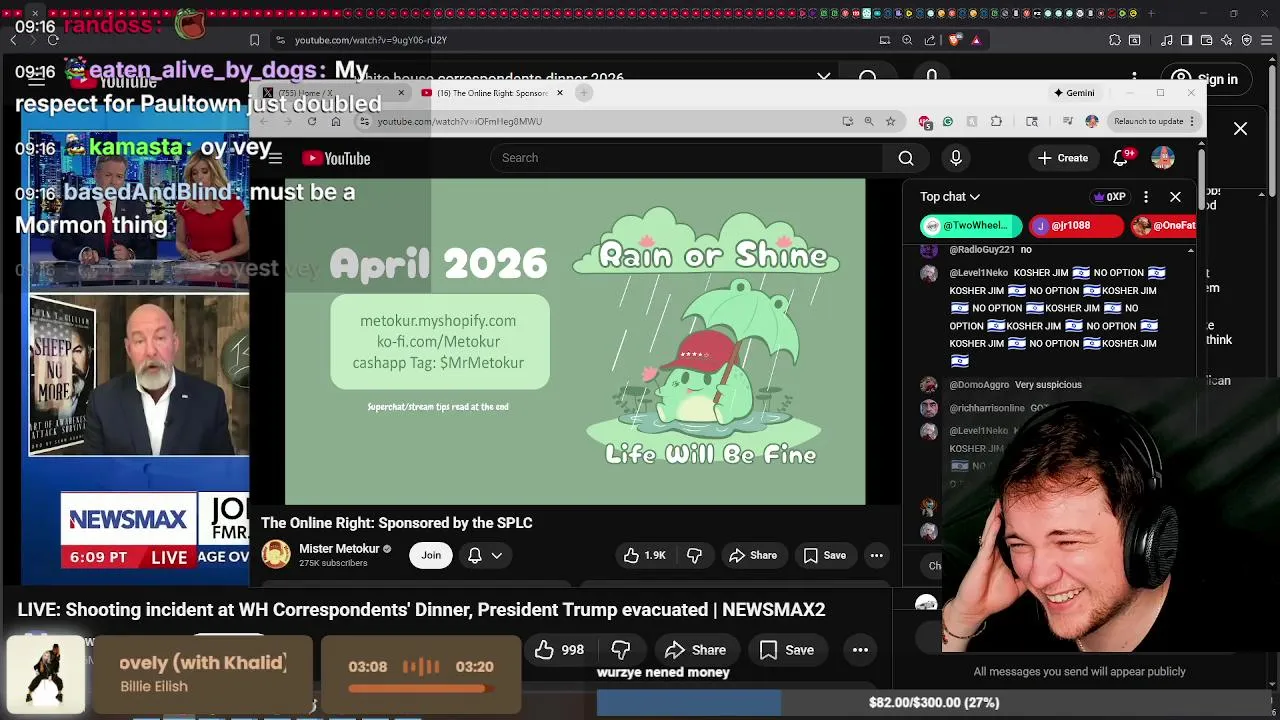Open Gemini button in Chrome title bar
This screenshot has width=1280, height=720.
tap(1074, 93)
